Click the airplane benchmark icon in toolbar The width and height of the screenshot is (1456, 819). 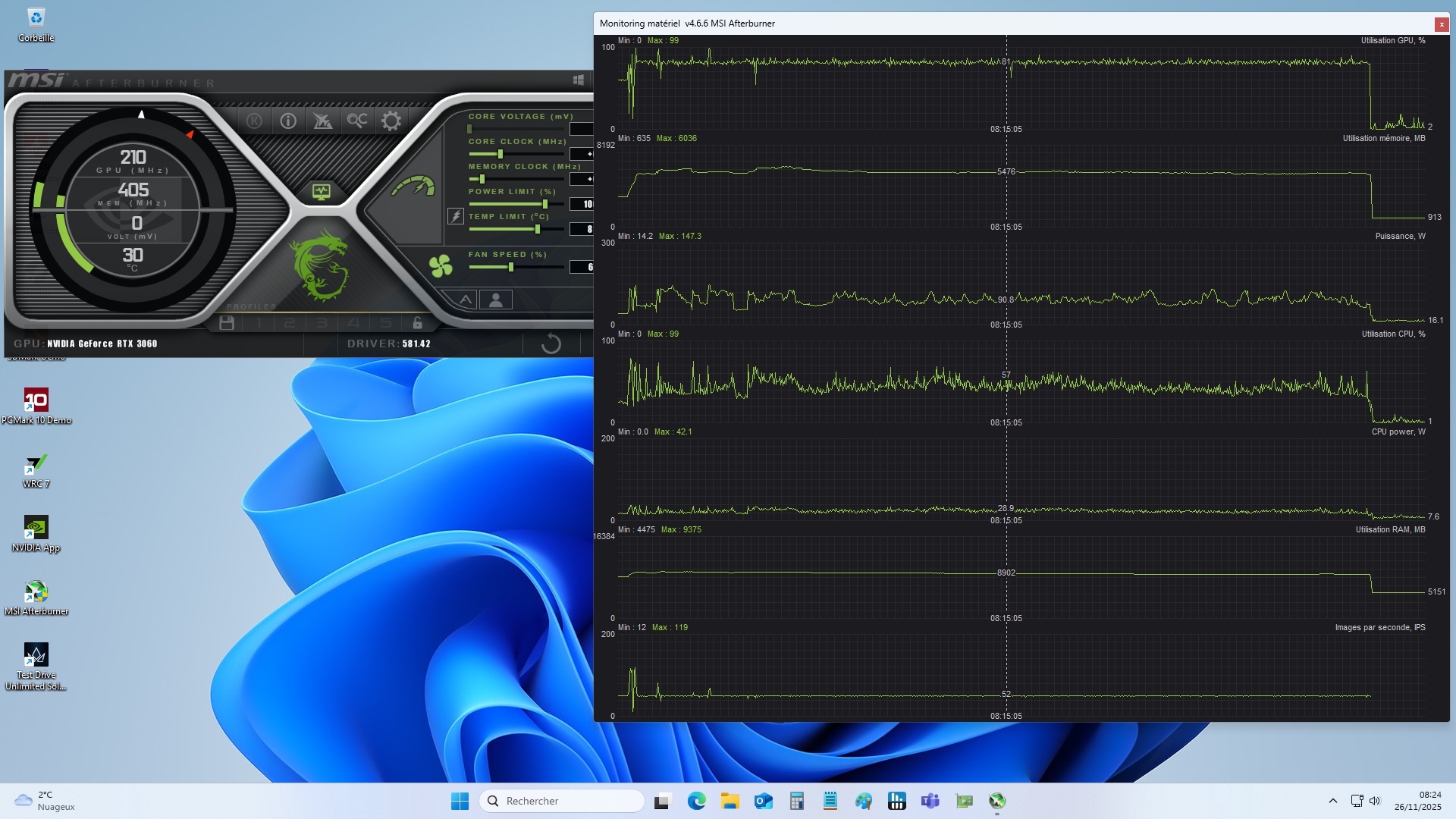point(322,121)
